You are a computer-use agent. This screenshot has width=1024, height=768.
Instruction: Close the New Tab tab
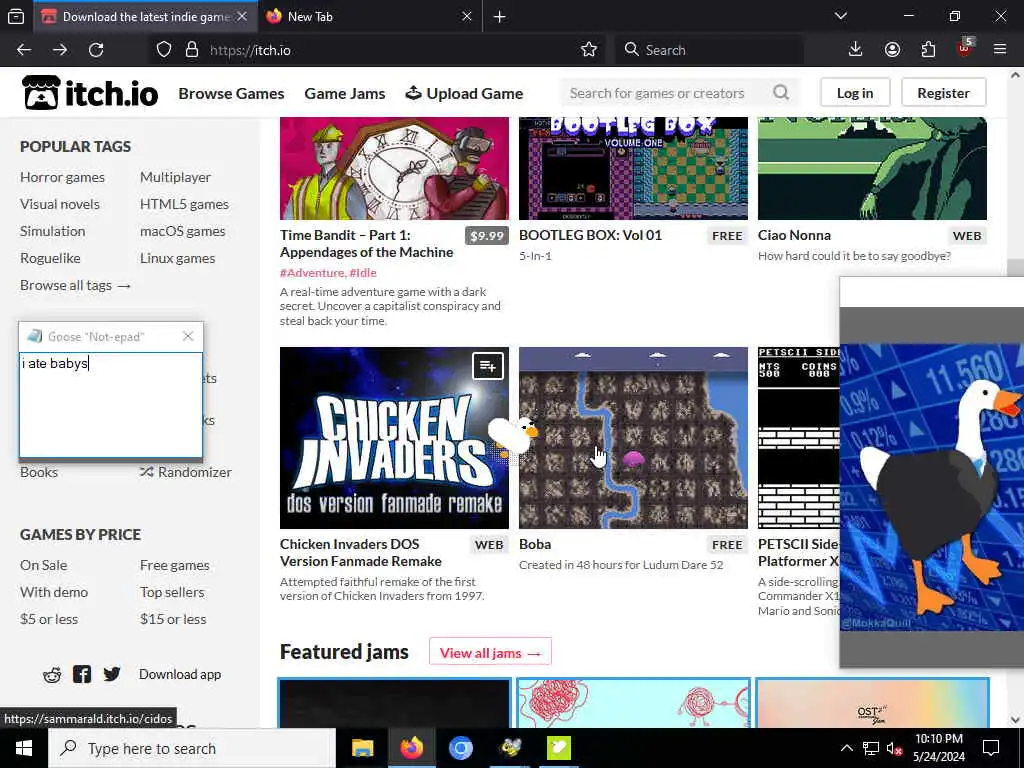pos(466,16)
